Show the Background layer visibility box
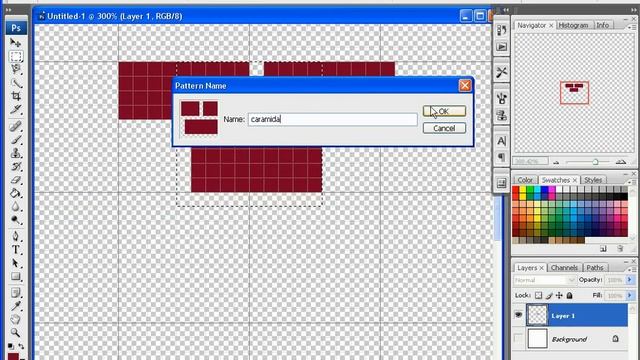The width and height of the screenshot is (640, 360). (x=518, y=338)
